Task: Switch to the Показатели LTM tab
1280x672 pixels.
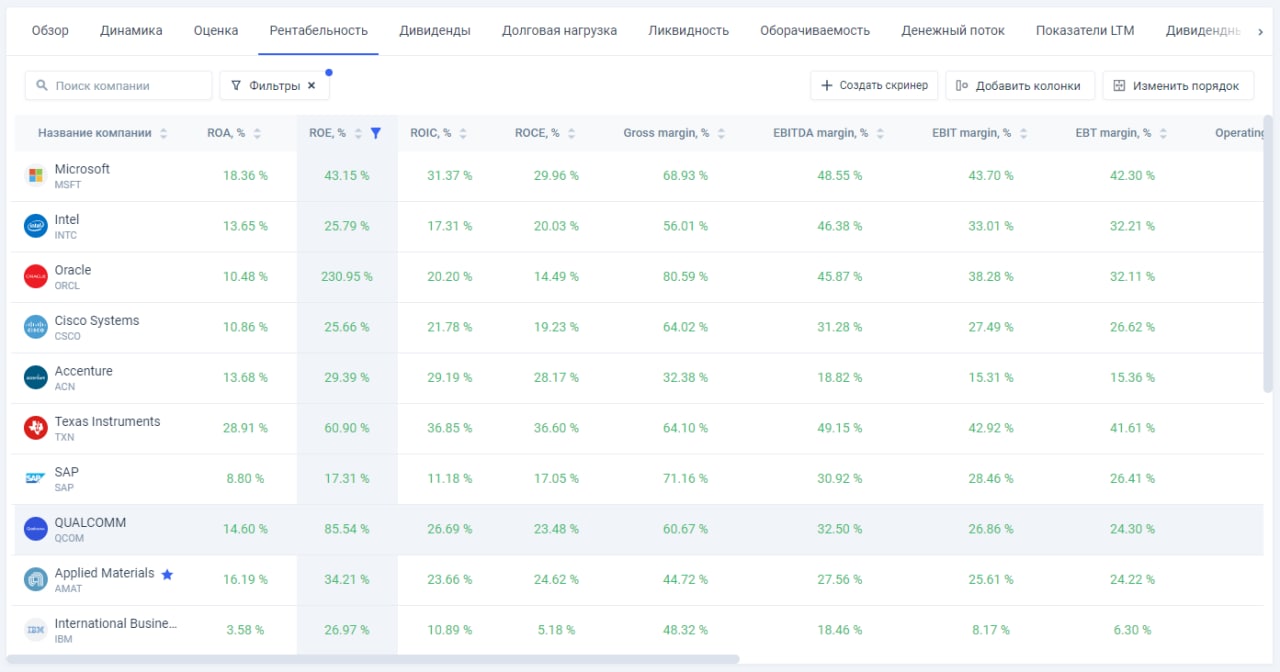Action: [1085, 30]
